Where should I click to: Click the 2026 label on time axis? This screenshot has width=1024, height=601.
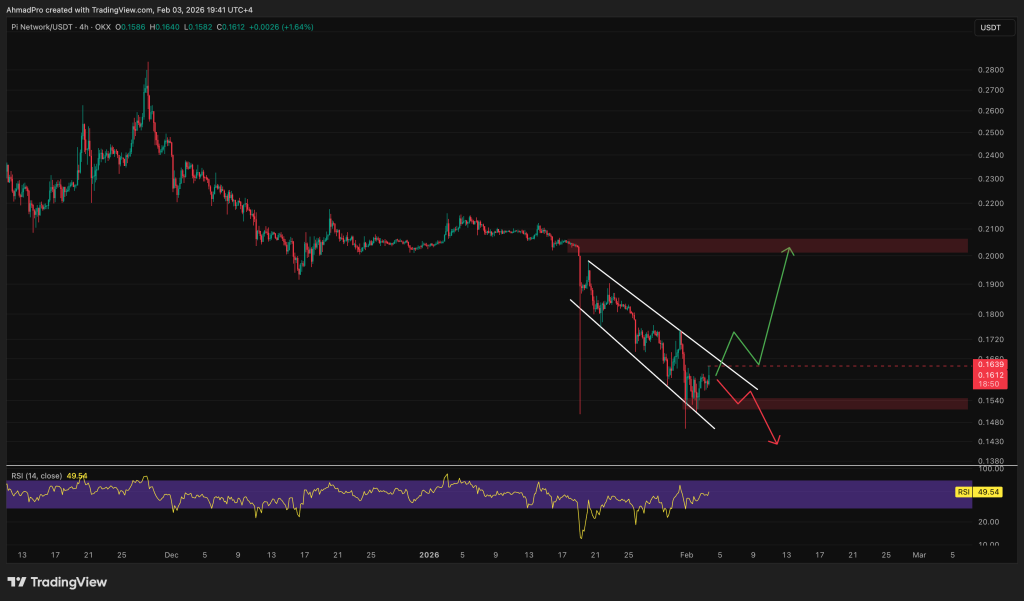click(x=429, y=554)
